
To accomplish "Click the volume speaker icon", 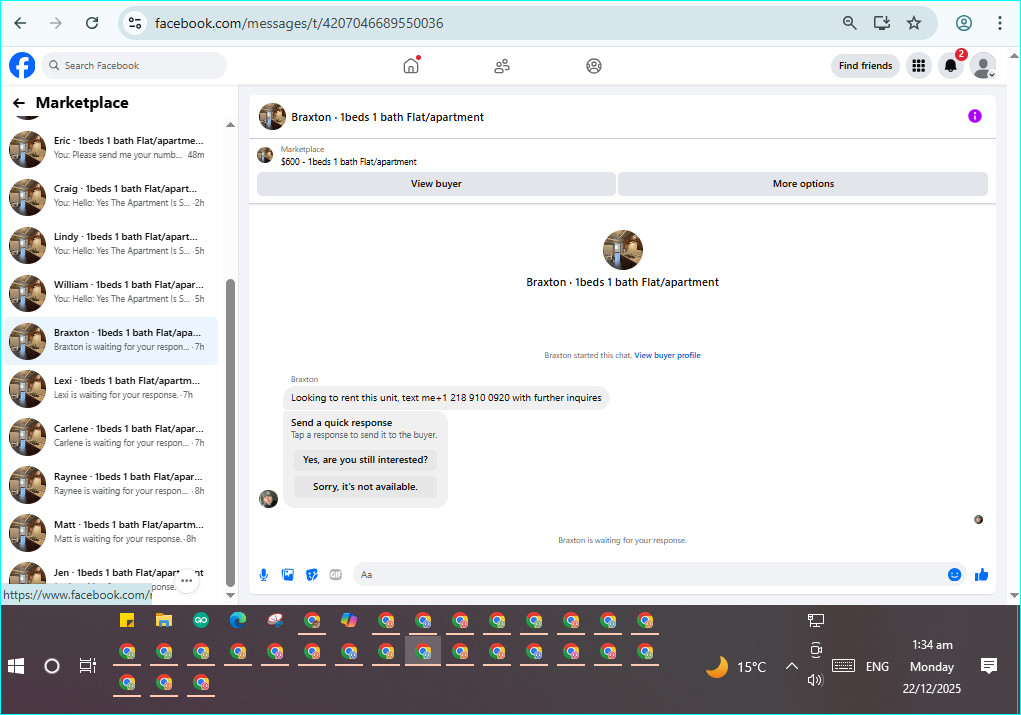I will coord(815,680).
